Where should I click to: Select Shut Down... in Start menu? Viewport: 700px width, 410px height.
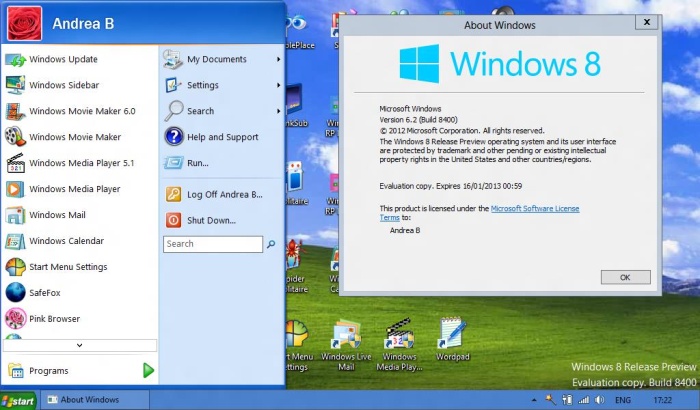(222, 220)
